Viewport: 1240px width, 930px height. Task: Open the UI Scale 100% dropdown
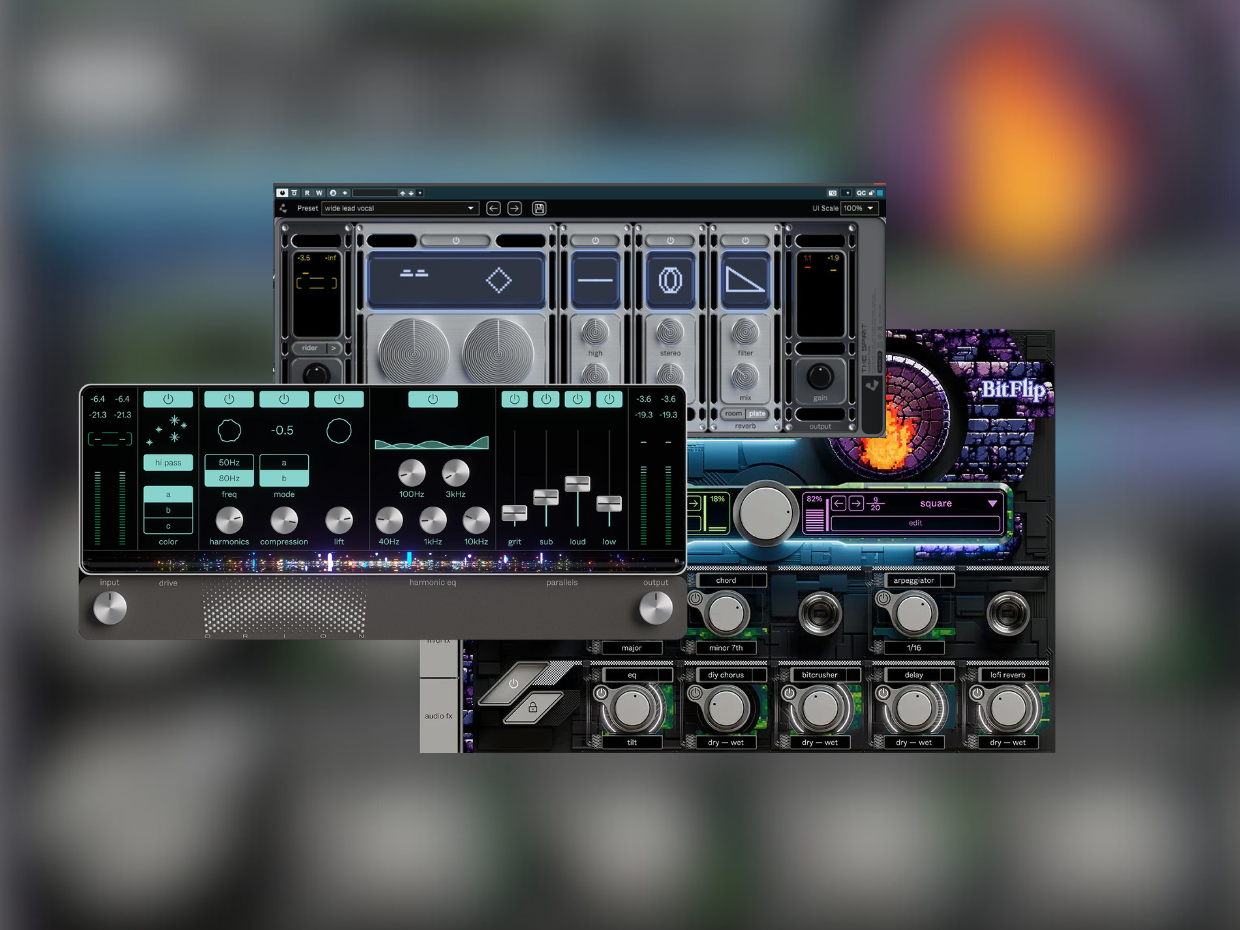[x=858, y=208]
